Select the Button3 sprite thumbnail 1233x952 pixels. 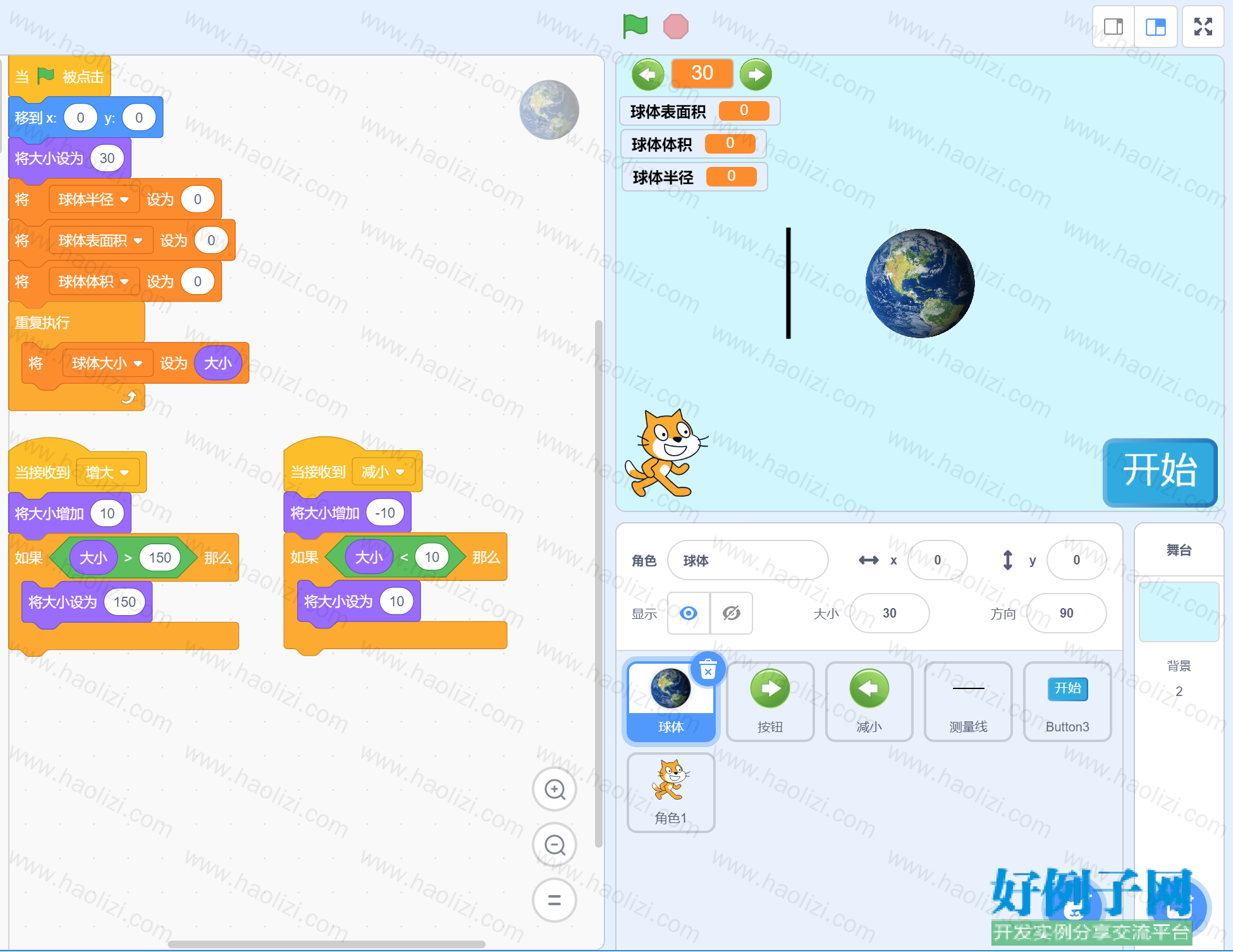pos(1067,702)
